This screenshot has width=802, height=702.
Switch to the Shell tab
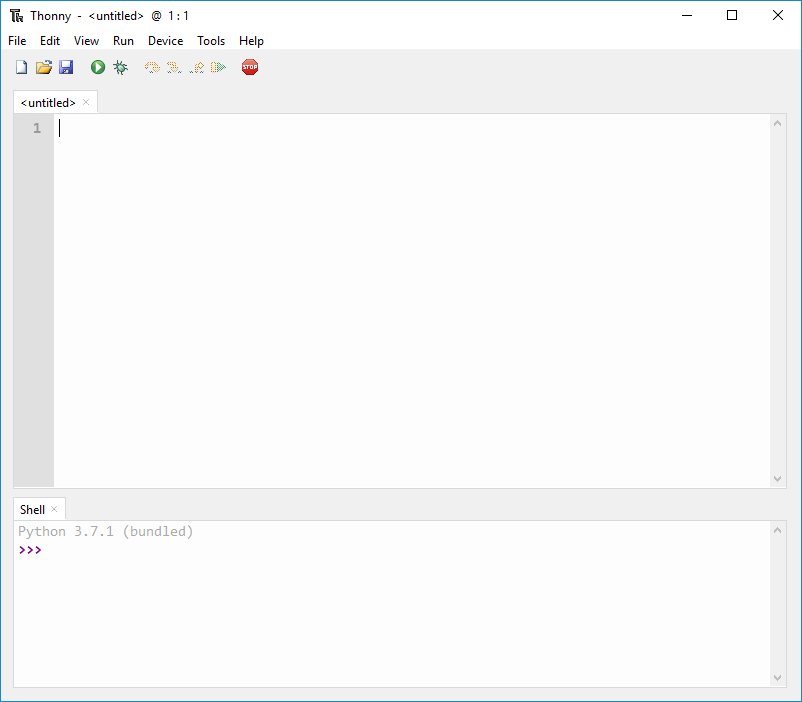point(30,509)
